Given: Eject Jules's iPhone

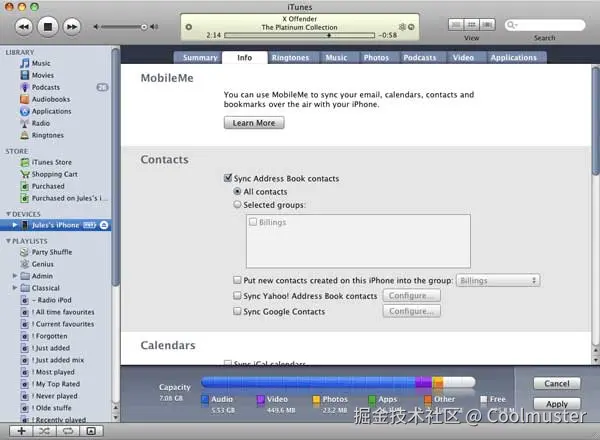Looking at the screenshot, I should click(104, 225).
